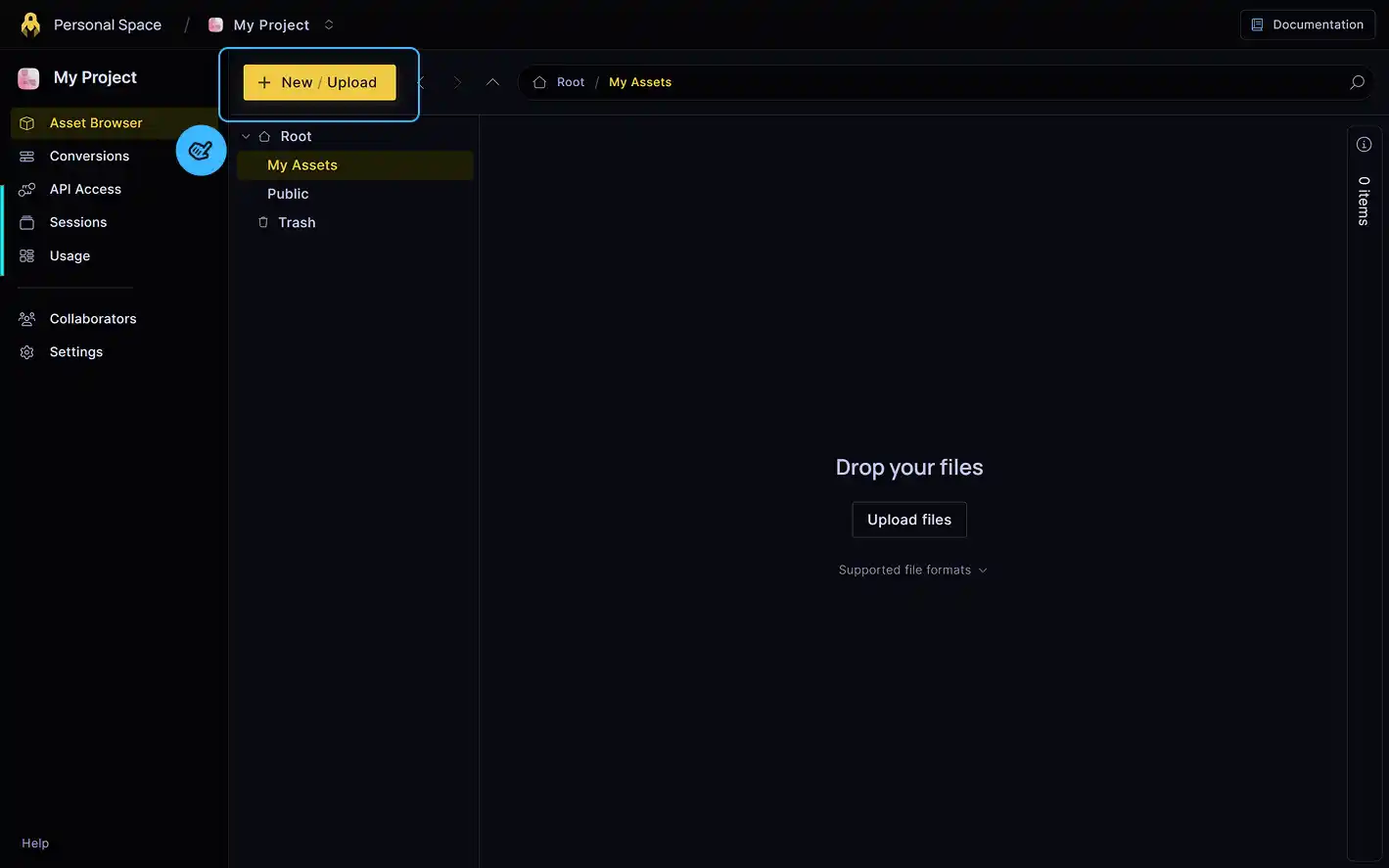The height and width of the screenshot is (868, 1389).
Task: Click the search magnifier icon
Action: pos(1357,82)
